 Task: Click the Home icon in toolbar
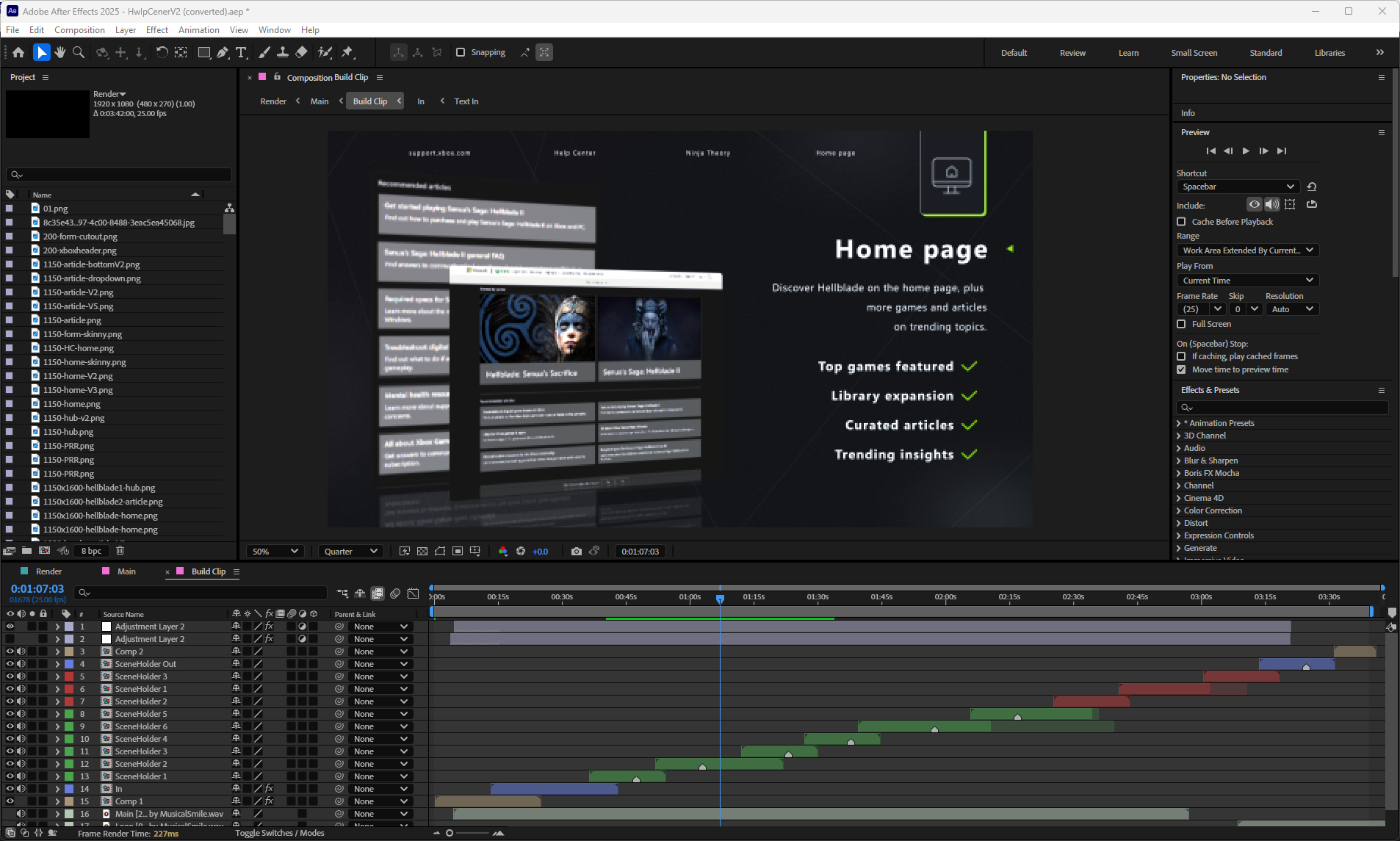click(x=18, y=52)
